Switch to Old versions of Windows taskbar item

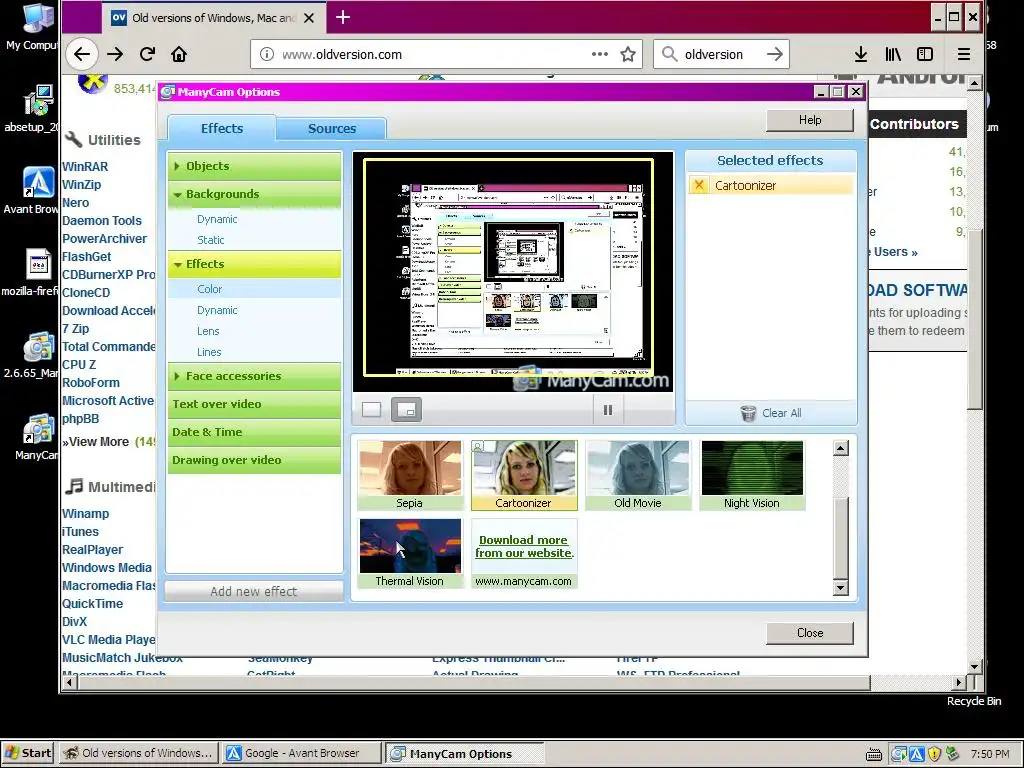[139, 753]
